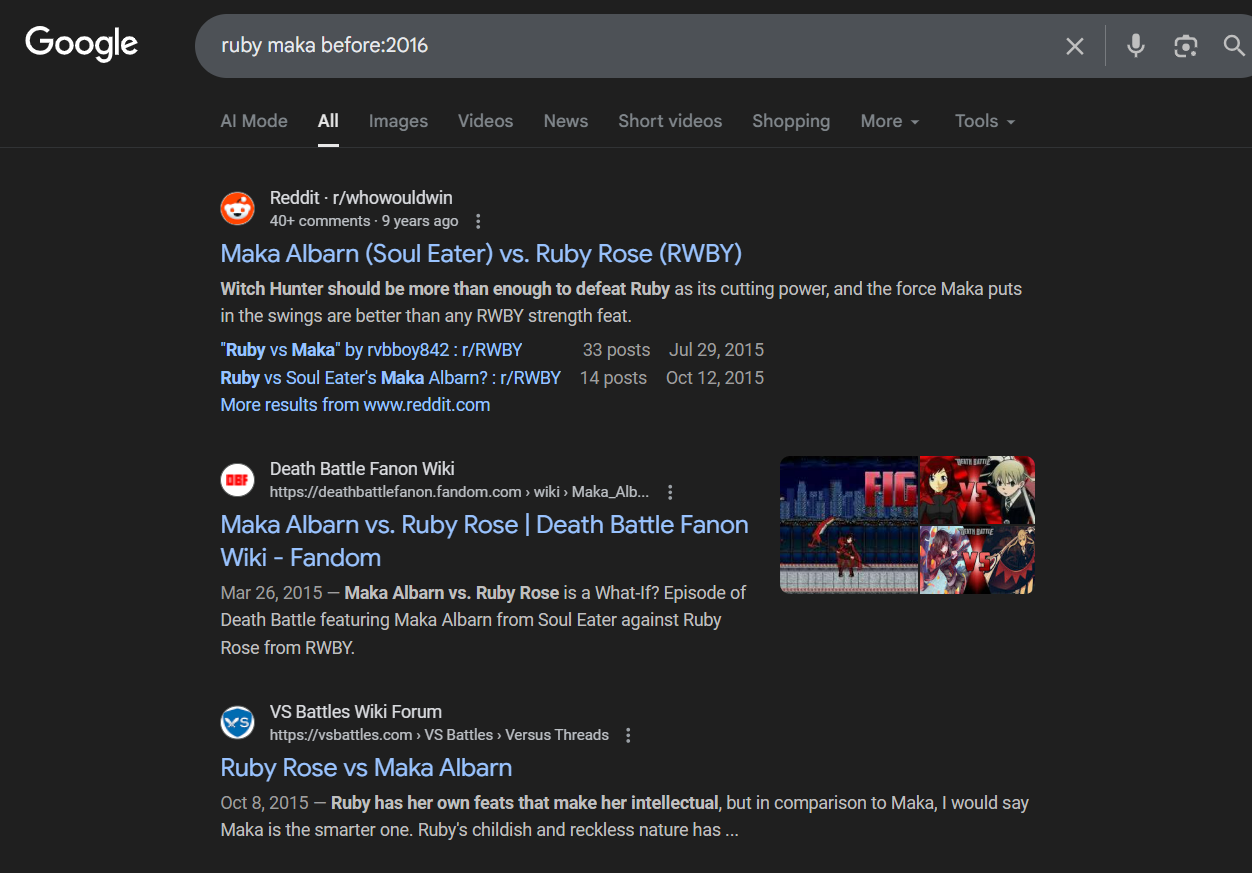This screenshot has width=1252, height=873.
Task: Click the Reddit favicon icon
Action: coord(238,209)
